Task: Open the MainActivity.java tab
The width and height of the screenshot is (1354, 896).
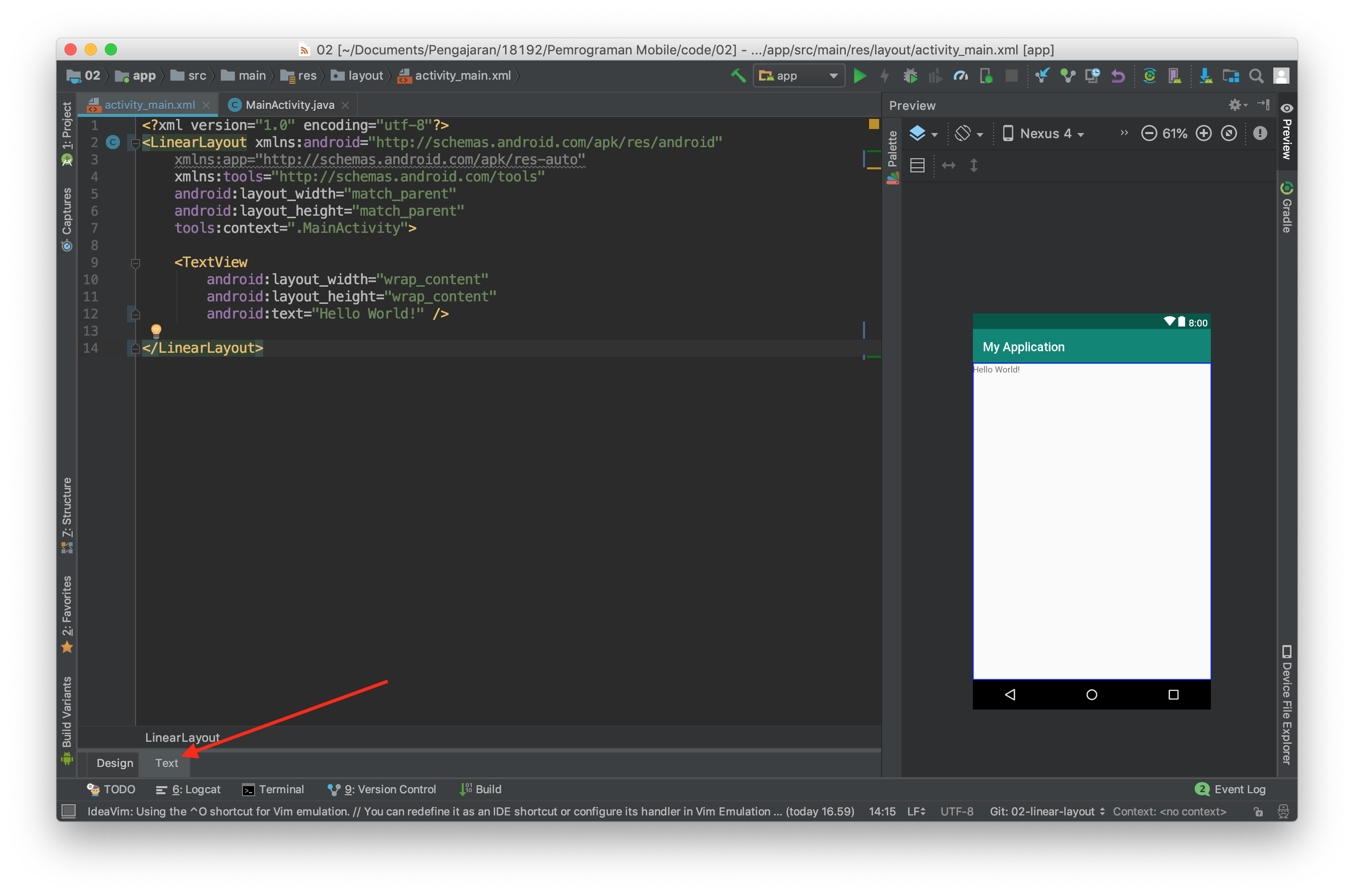Action: (x=290, y=104)
